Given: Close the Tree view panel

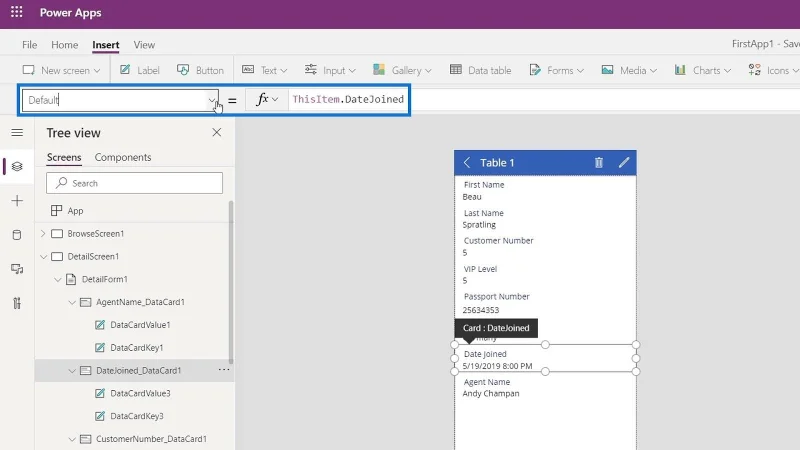Looking at the screenshot, I should 217,133.
